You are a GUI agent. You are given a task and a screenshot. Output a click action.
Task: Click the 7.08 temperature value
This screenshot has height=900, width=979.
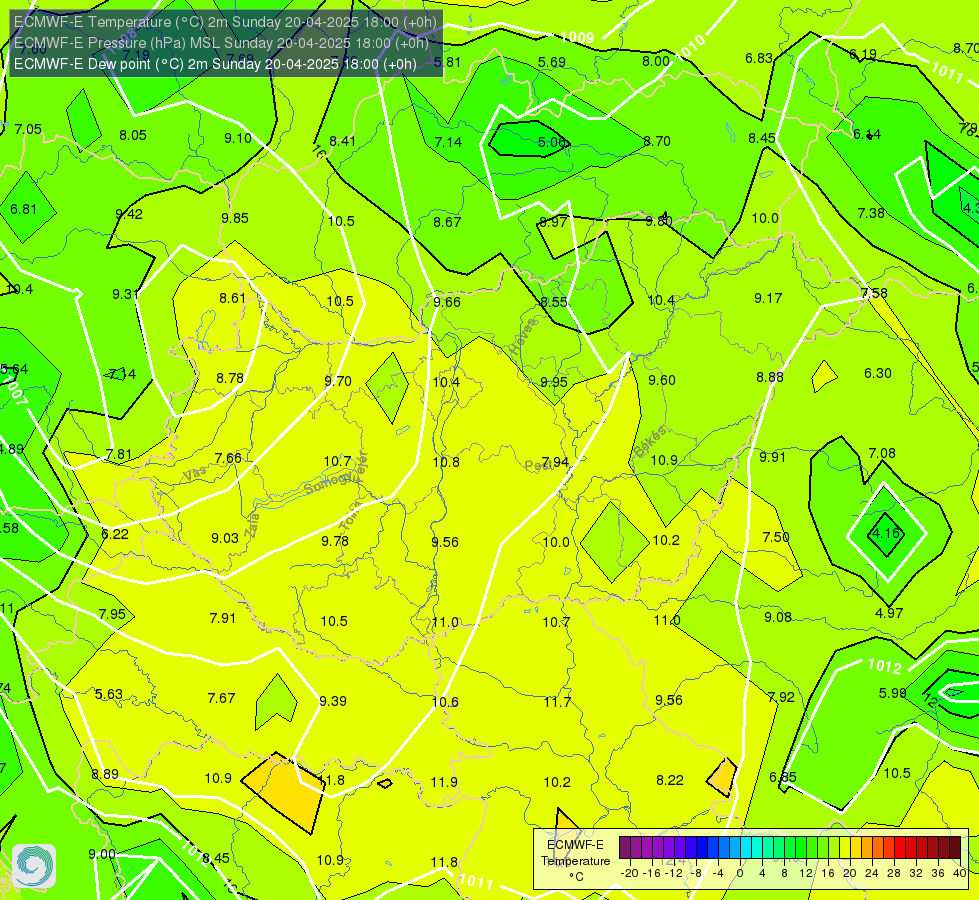click(x=882, y=453)
